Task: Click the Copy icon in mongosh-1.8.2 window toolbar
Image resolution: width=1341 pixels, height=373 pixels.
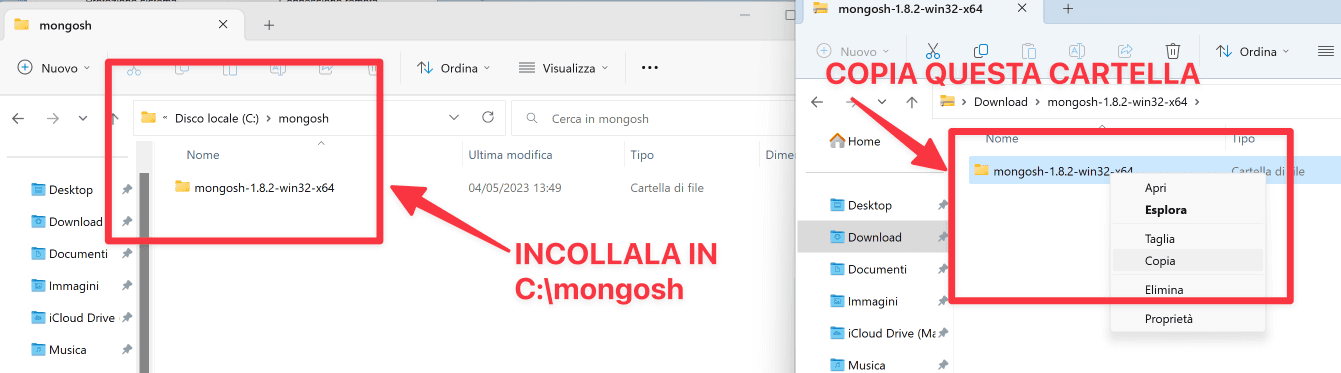Action: 981,51
